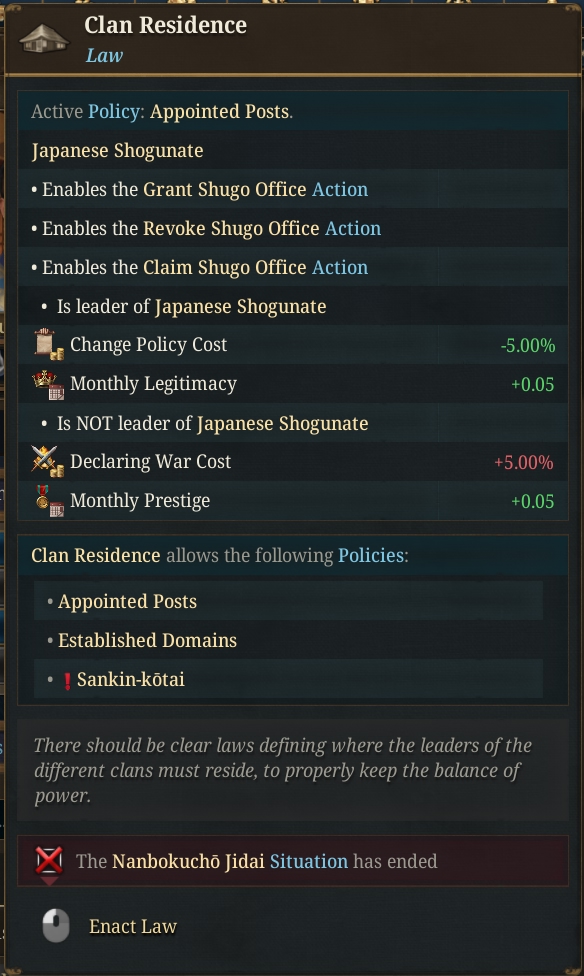Select the Appointed Posts policy
Image resolution: width=584 pixels, height=976 pixels.
[x=127, y=601]
